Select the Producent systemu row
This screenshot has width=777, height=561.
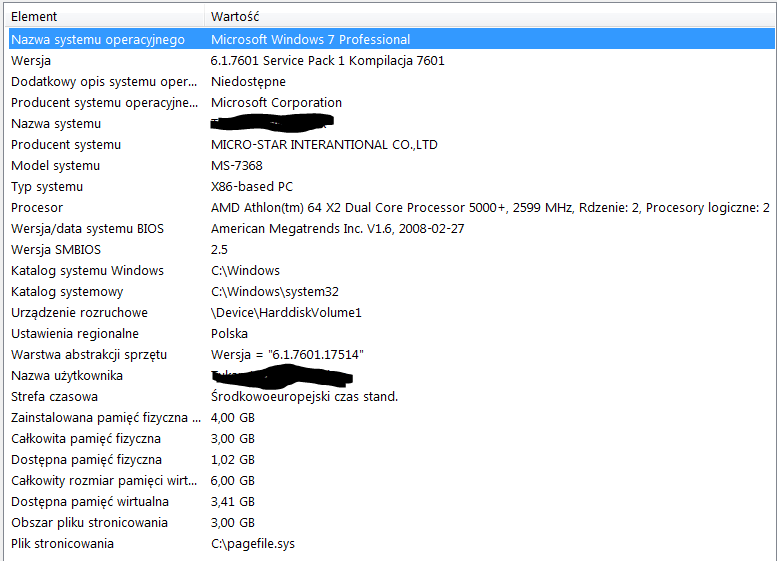click(x=66, y=144)
